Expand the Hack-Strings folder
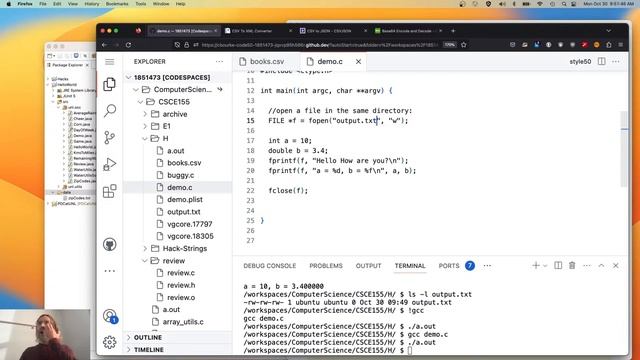 tap(177, 248)
